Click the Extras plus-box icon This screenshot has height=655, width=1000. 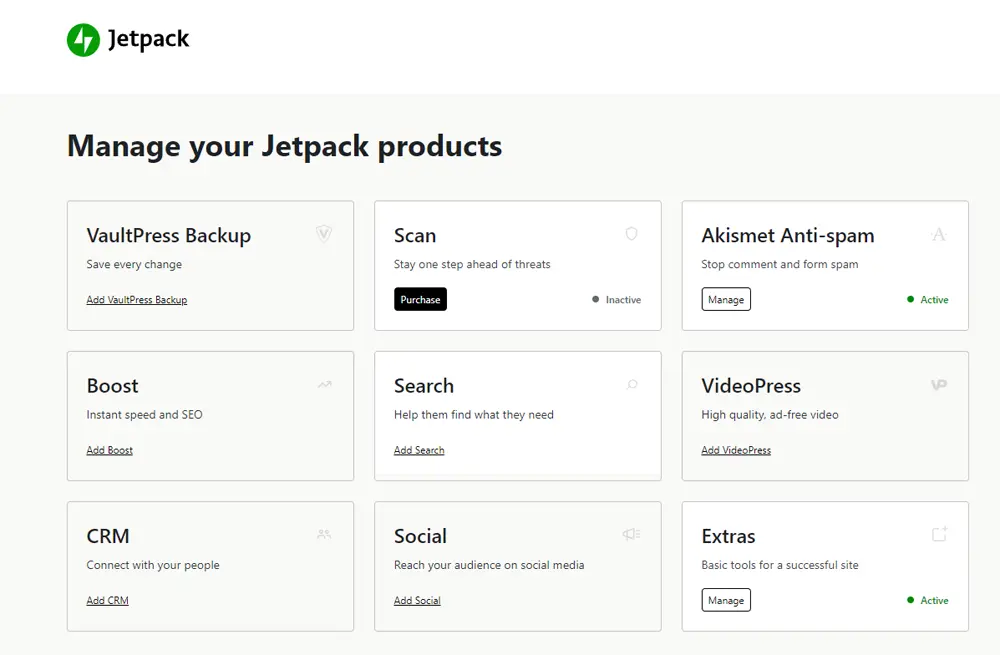click(939, 534)
